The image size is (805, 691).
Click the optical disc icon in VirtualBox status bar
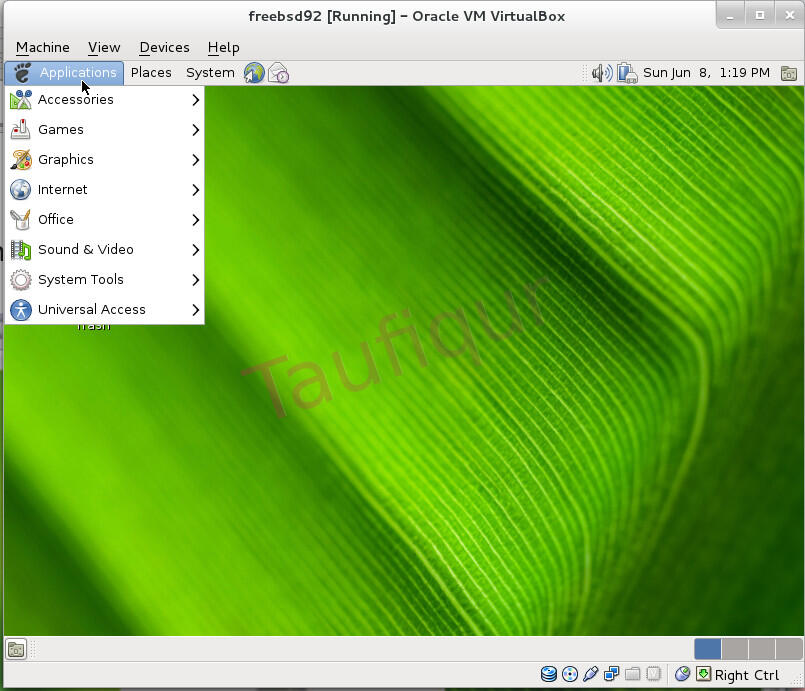[x=570, y=674]
